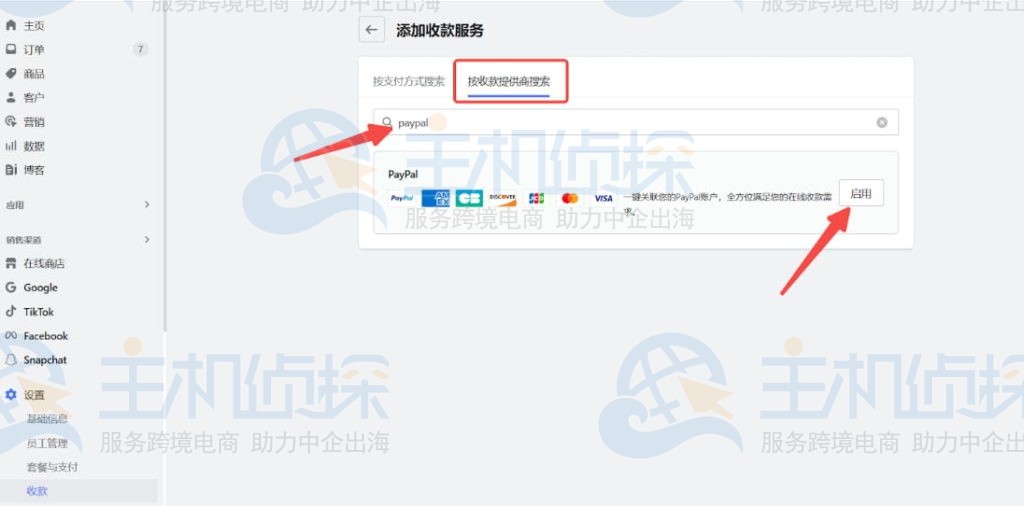Open the 营销 marketing icon
1024x506 pixels.
click(x=11, y=121)
